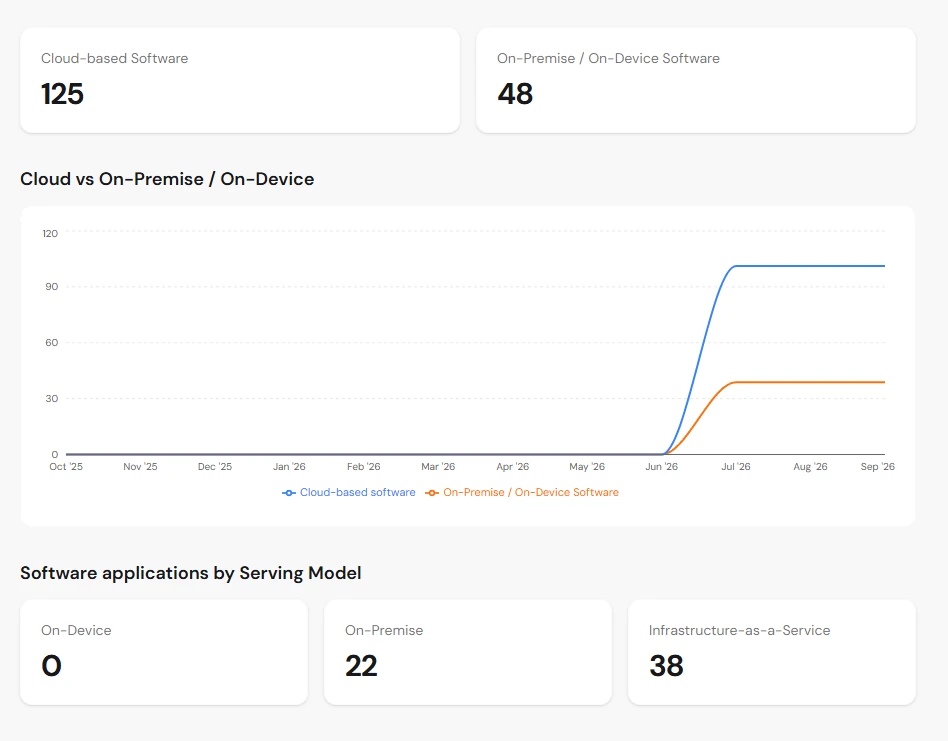Viewport: 948px width, 741px height.
Task: Click the Mar '26 axis label
Action: point(438,467)
